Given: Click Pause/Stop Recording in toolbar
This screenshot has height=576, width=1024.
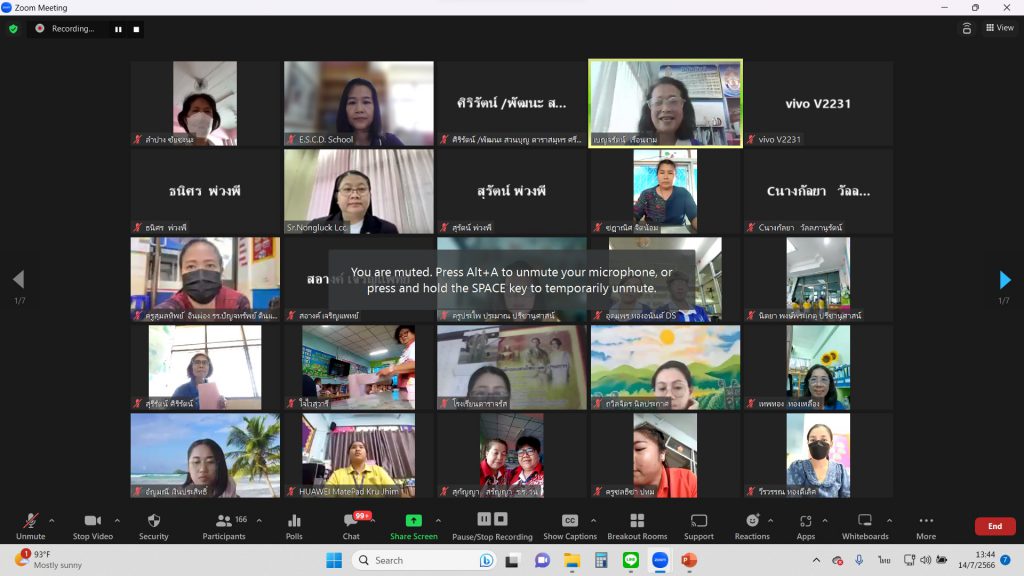Looking at the screenshot, I should [x=492, y=525].
